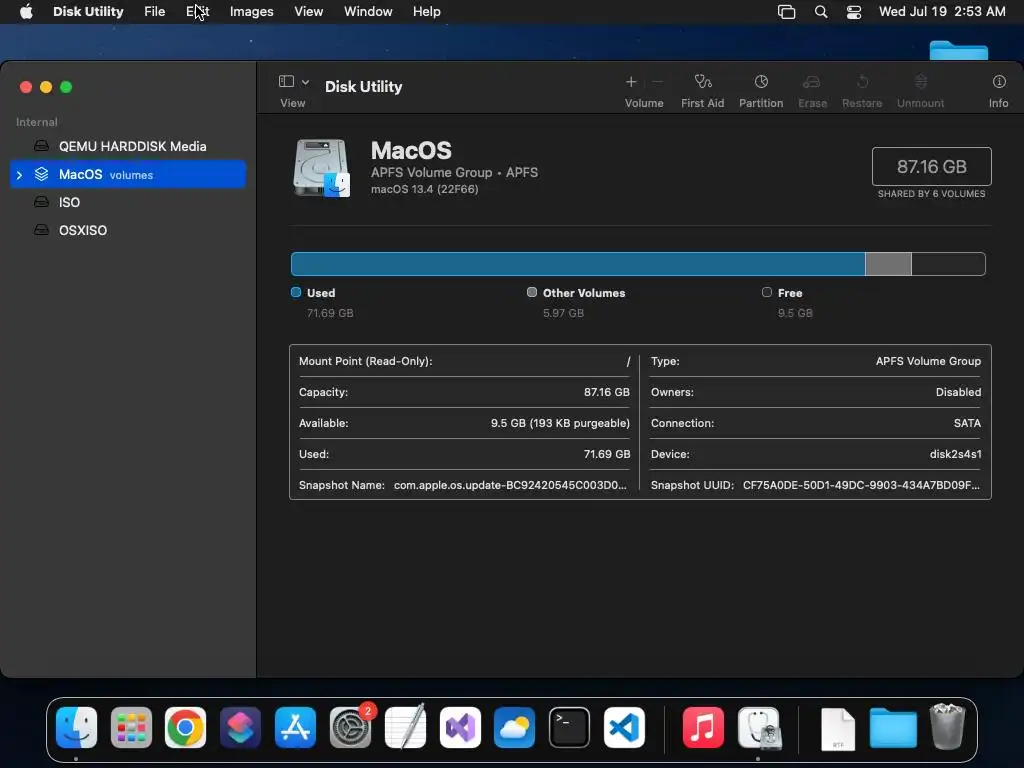The height and width of the screenshot is (768, 1024).
Task: Expand the MacOS volumes group
Action: click(x=20, y=175)
